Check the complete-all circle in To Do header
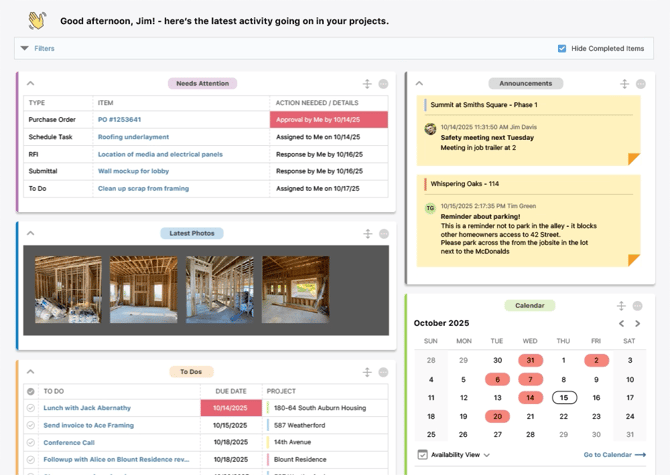This screenshot has width=670, height=475. (x=31, y=391)
